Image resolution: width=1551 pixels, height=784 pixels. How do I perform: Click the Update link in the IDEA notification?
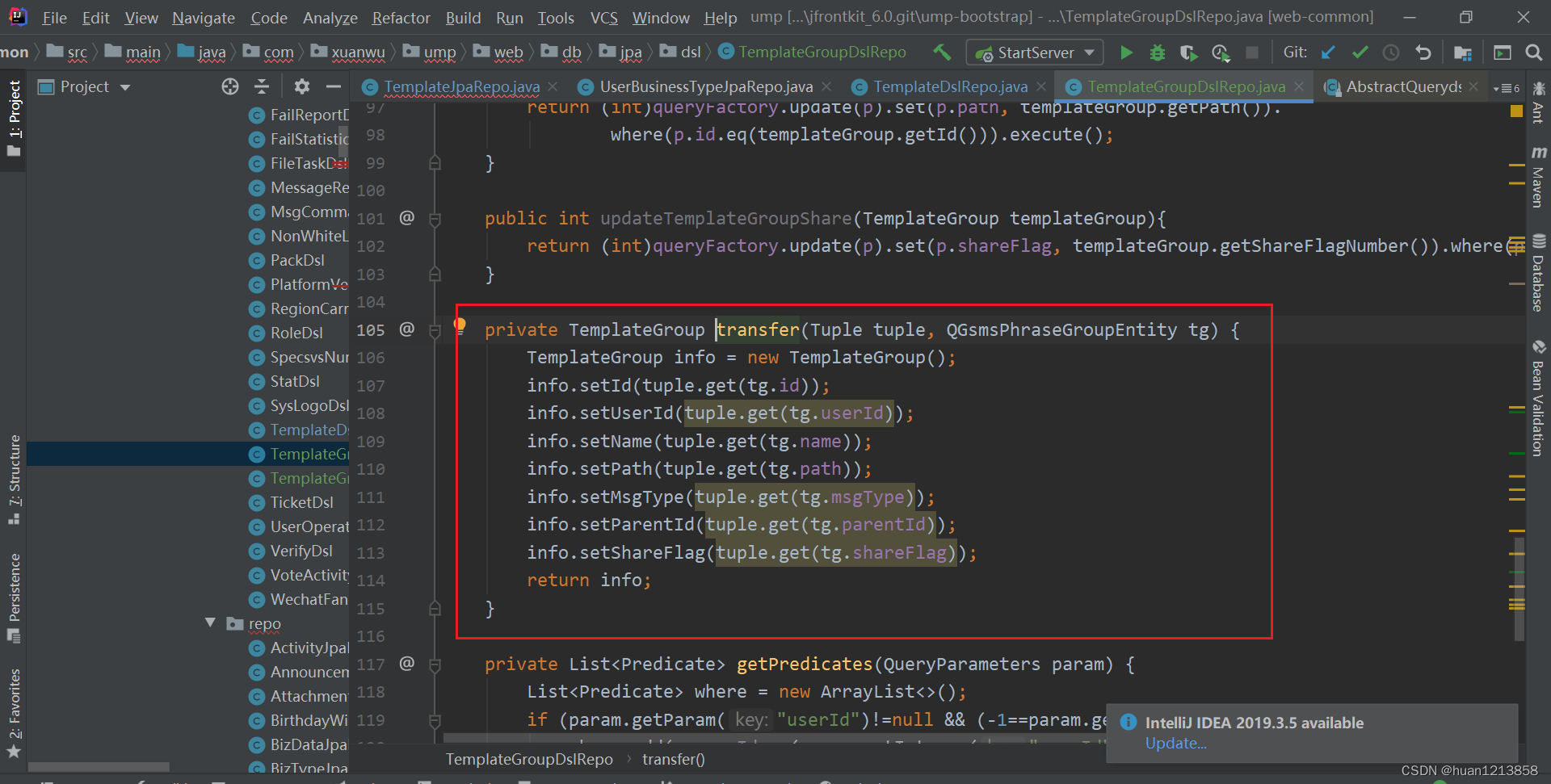1176,743
